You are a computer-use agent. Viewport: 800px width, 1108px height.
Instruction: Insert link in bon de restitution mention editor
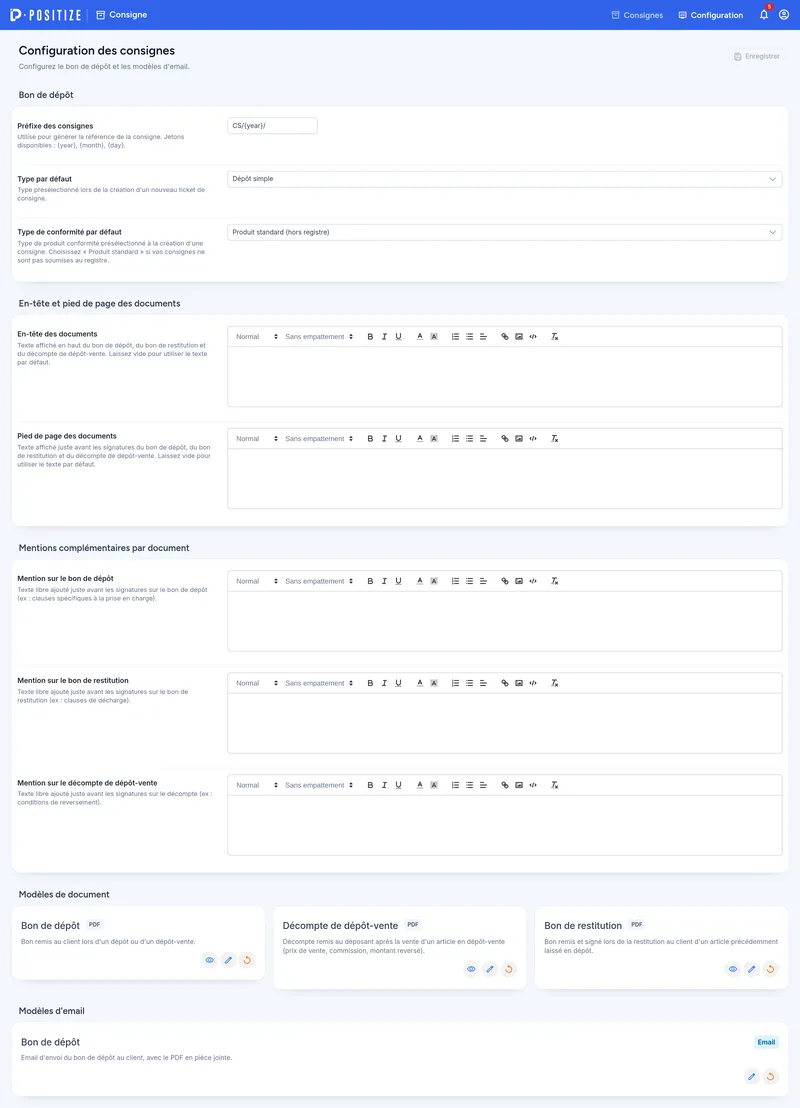[x=505, y=683]
